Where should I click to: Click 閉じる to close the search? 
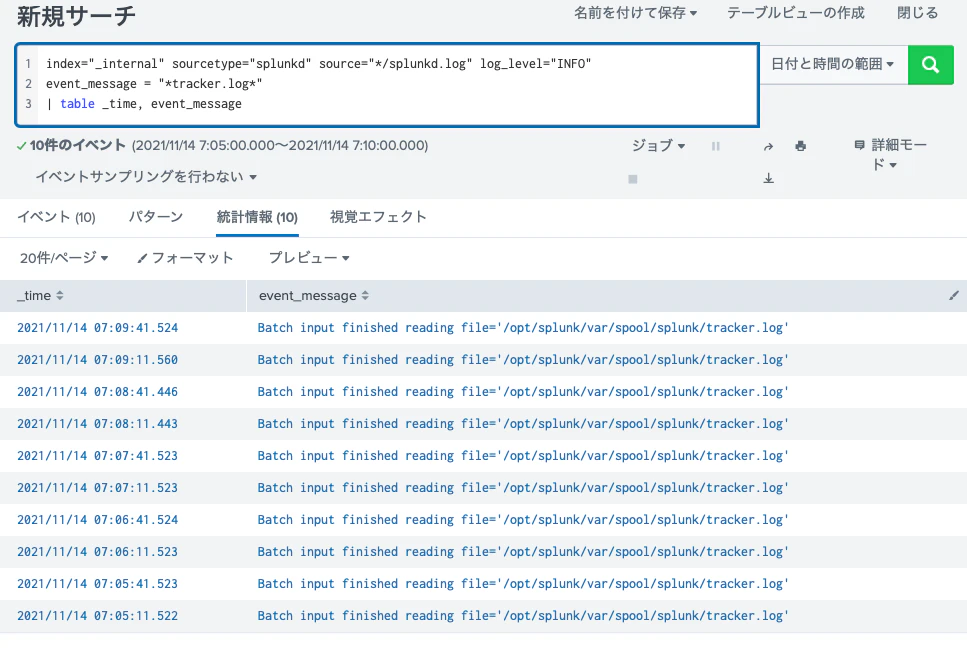point(917,13)
